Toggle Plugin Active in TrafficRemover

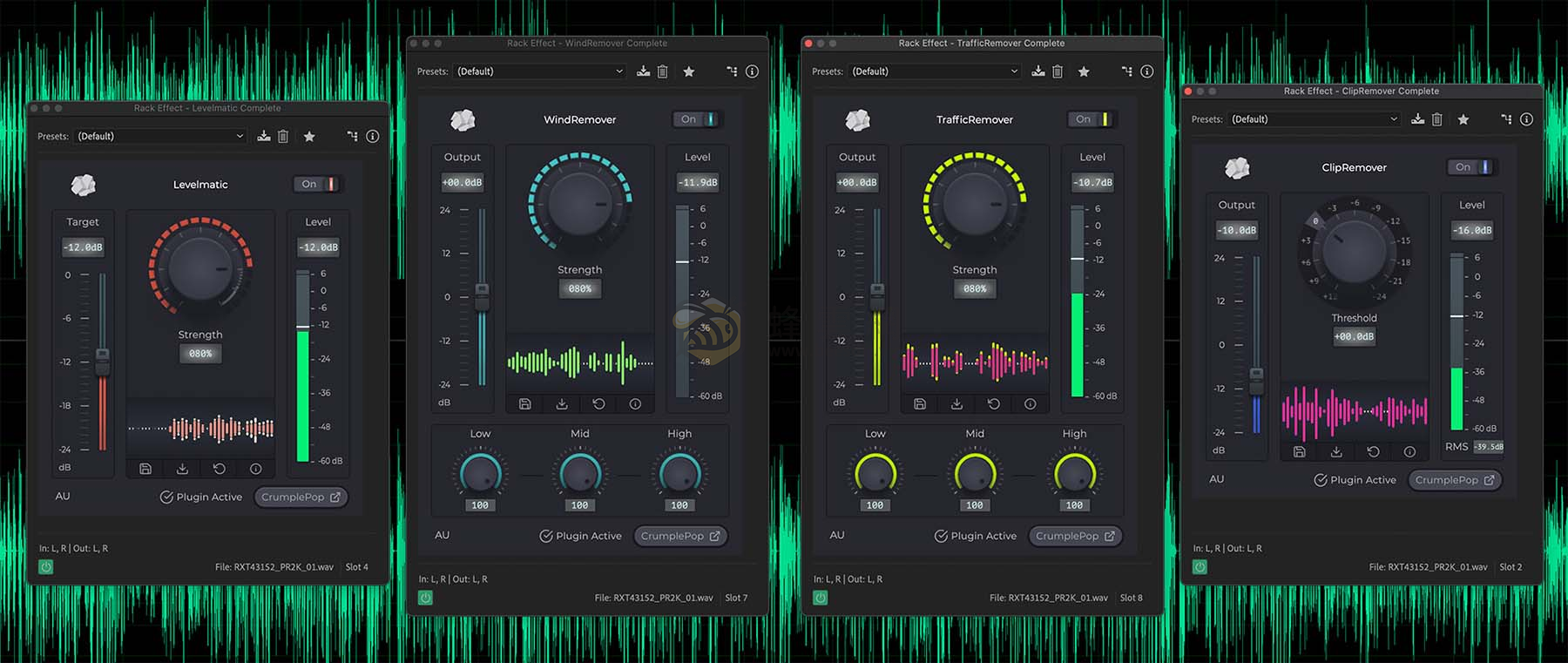(x=976, y=536)
